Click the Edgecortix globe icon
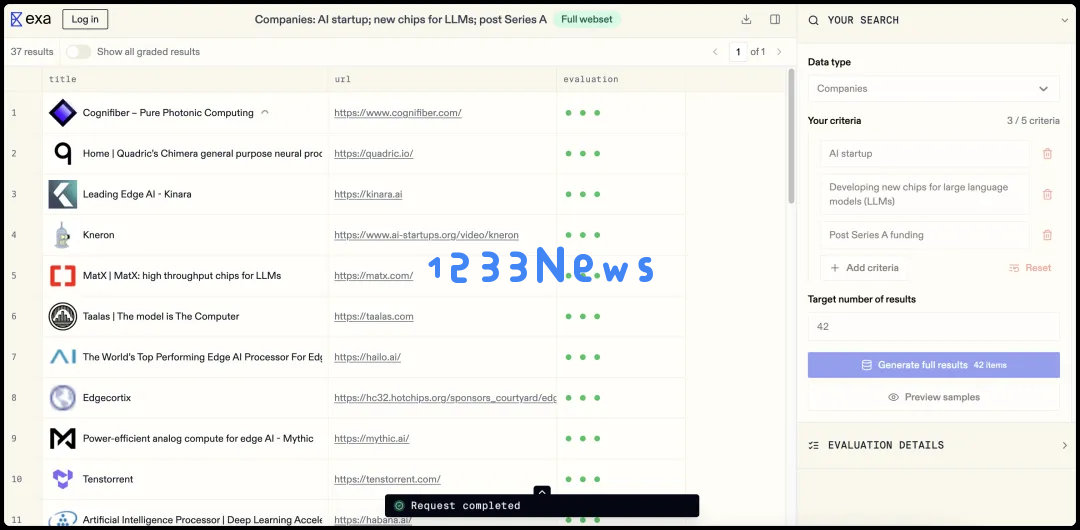The height and width of the screenshot is (530, 1080). 63,398
